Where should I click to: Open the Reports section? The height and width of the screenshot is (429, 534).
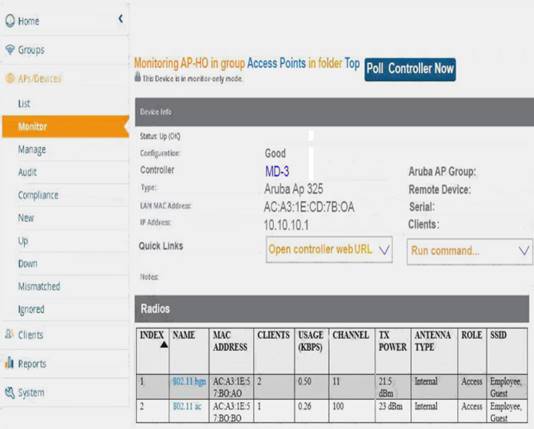coord(32,364)
